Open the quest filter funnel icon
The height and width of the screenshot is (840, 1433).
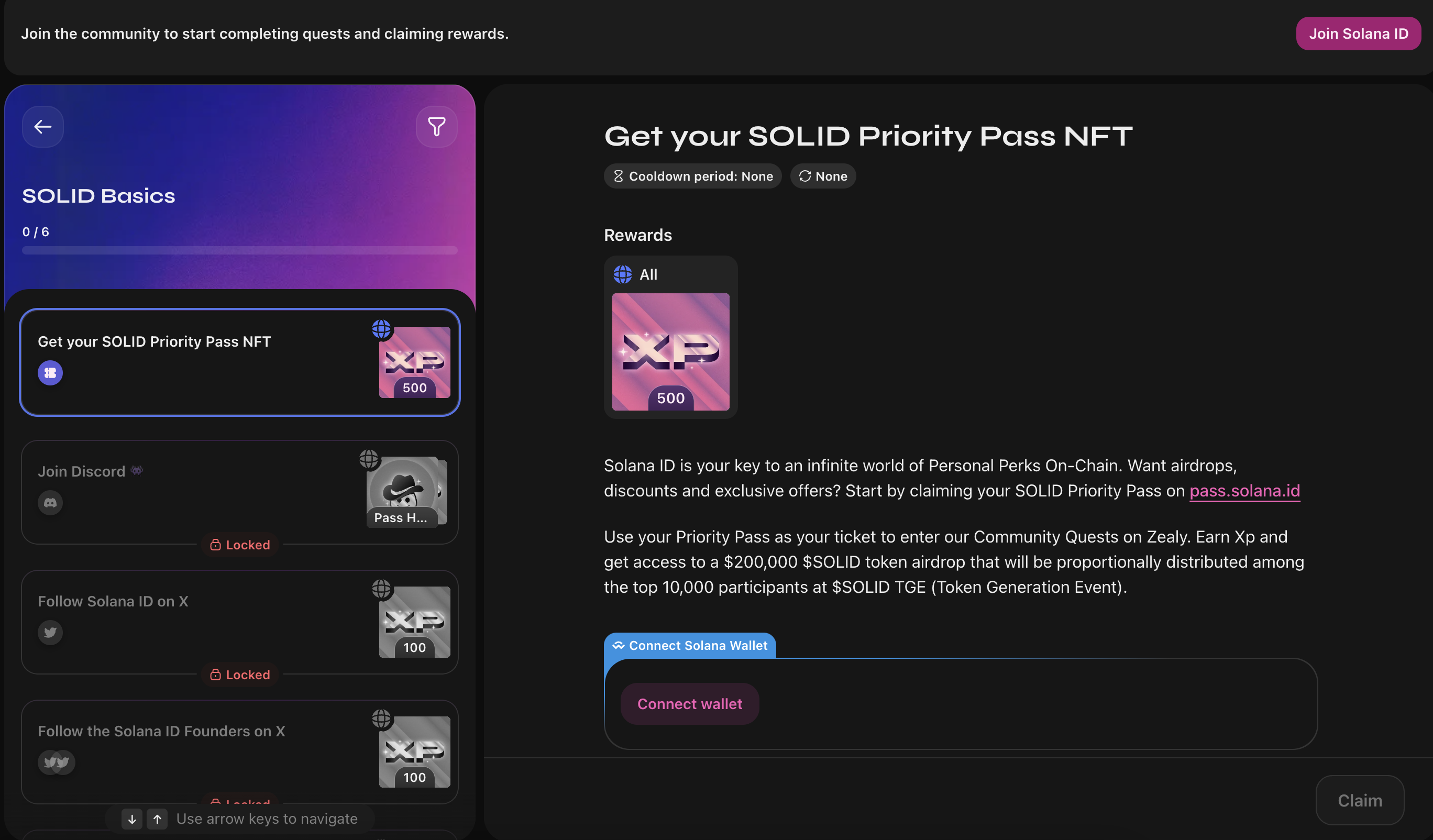(436, 126)
